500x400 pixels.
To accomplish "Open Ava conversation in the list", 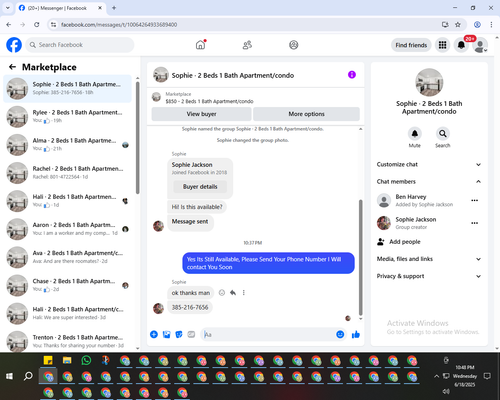I will click(67, 257).
